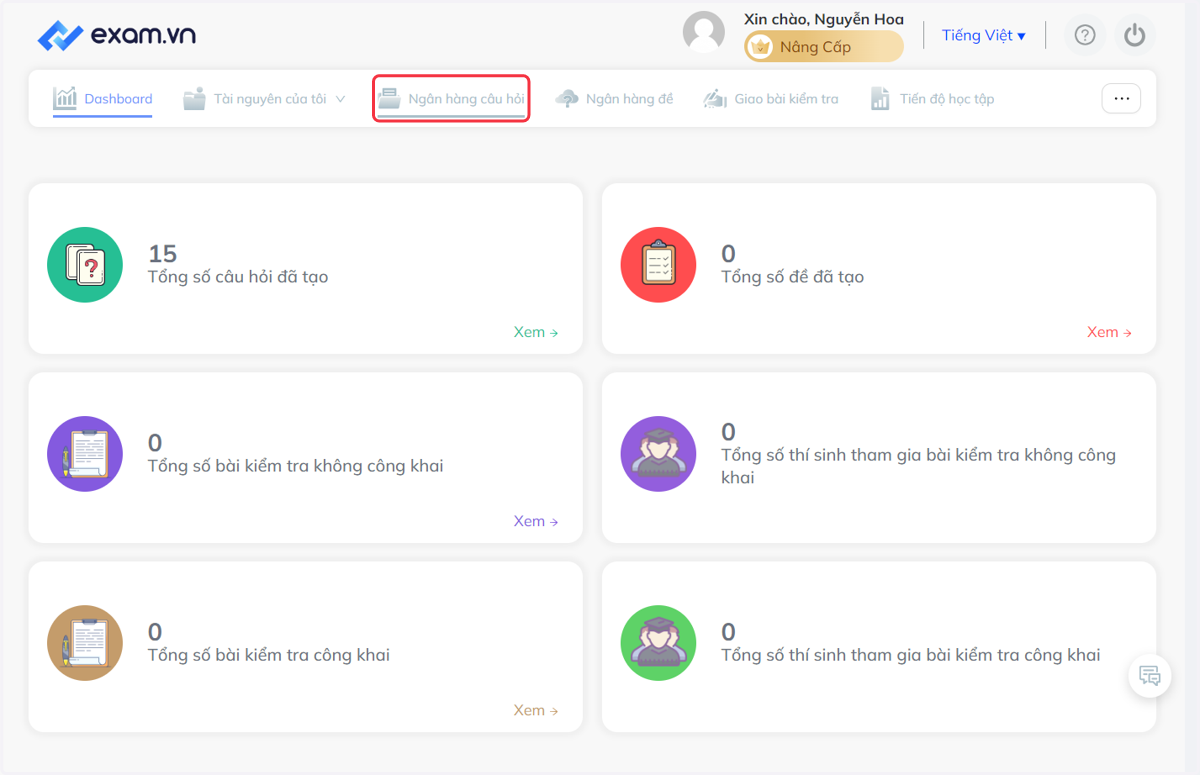Open the chat support bubble icon

pyautogui.click(x=1150, y=676)
